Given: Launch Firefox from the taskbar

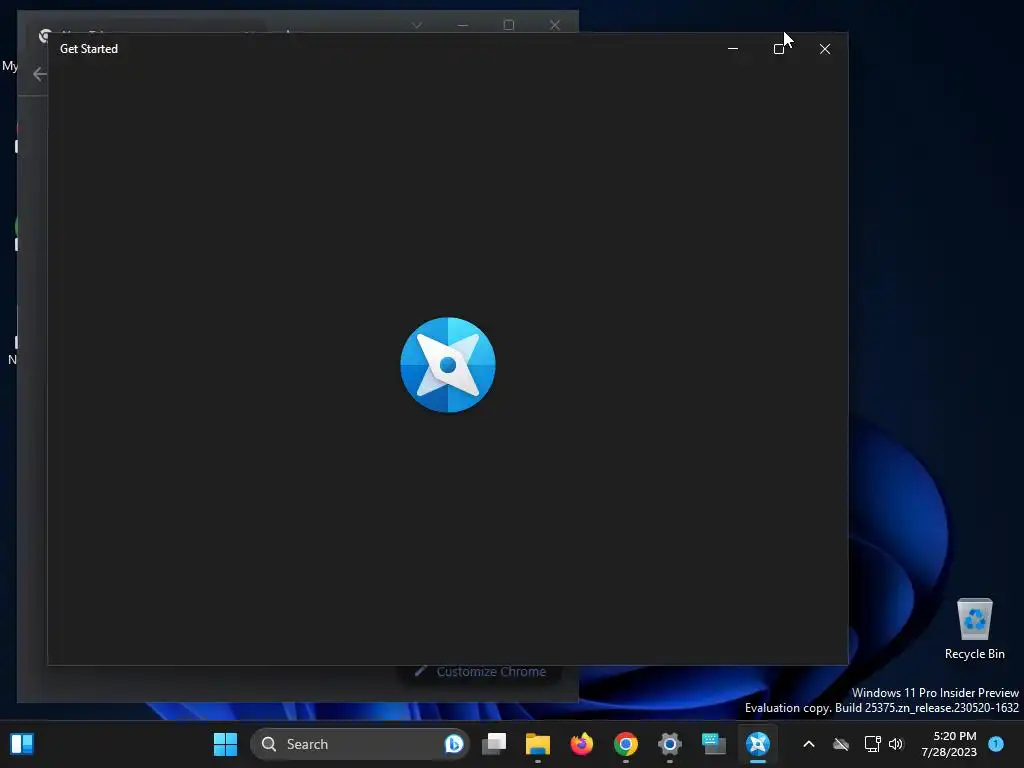Looking at the screenshot, I should [582, 744].
